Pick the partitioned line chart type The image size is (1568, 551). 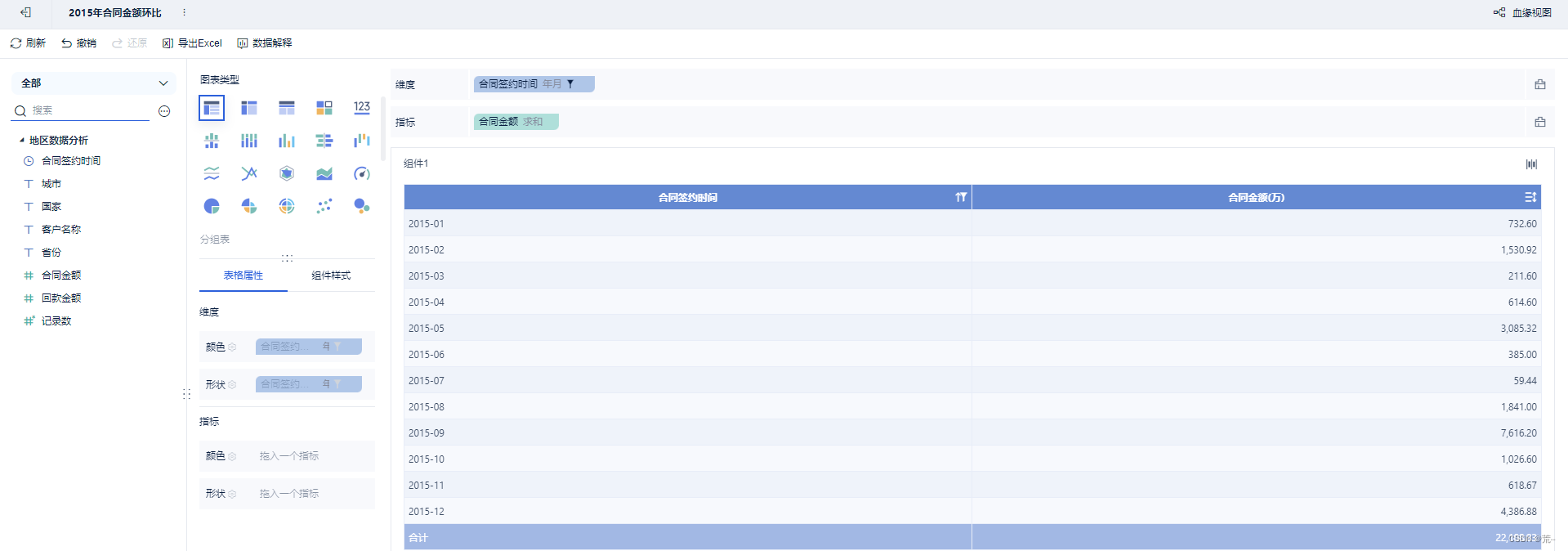point(212,173)
